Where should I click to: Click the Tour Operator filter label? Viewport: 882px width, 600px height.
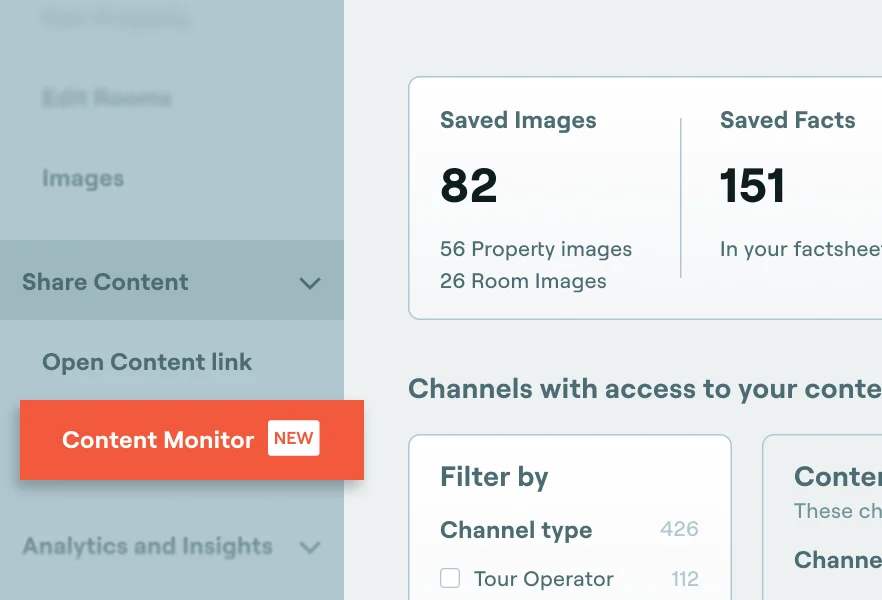pyautogui.click(x=543, y=579)
